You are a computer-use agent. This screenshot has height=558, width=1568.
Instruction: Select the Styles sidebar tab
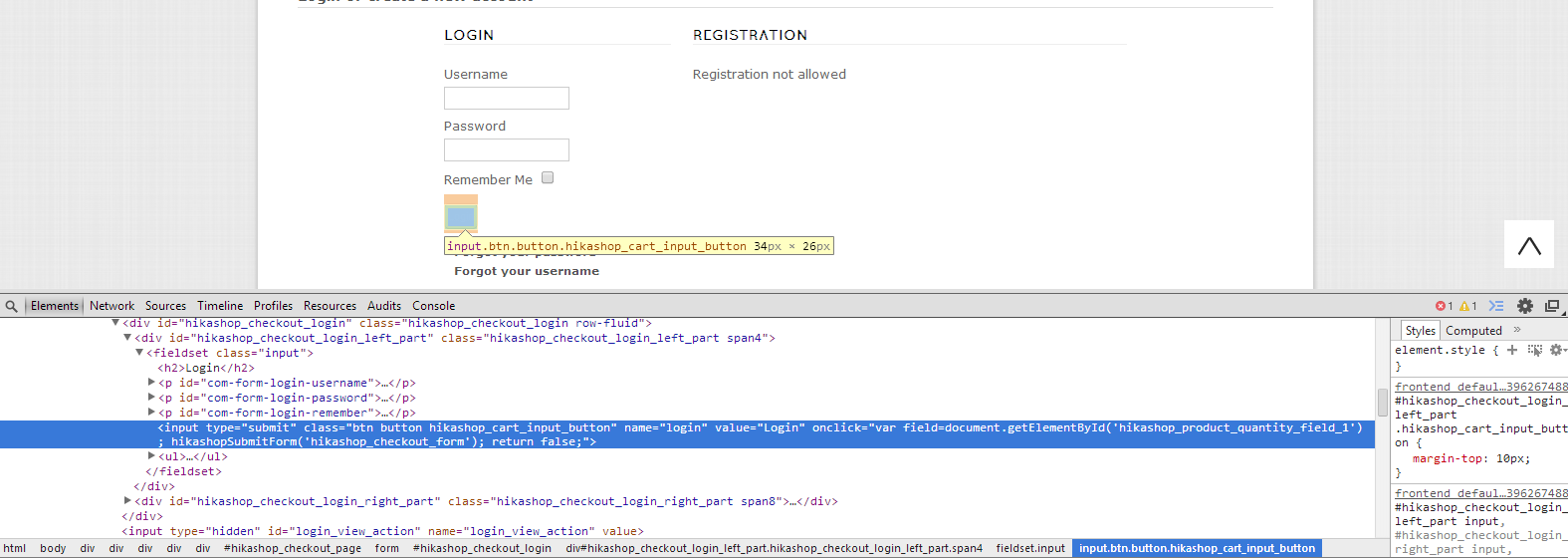1421,330
